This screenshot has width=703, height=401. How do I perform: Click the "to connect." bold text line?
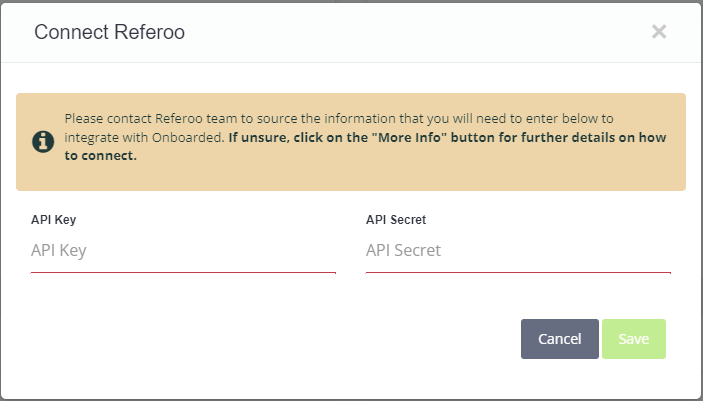click(x=100, y=156)
